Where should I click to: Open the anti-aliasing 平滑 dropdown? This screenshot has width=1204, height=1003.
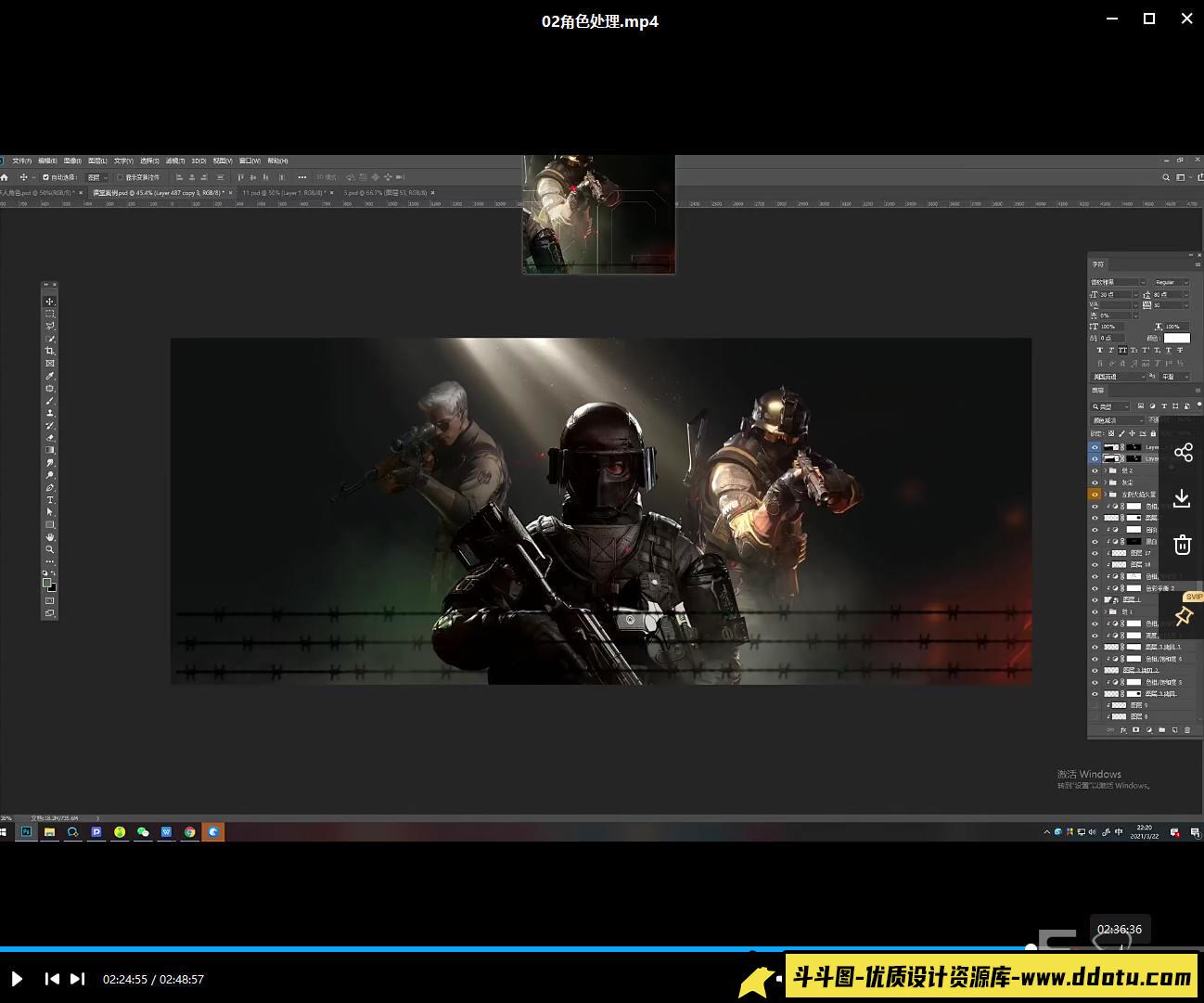[x=1173, y=377]
